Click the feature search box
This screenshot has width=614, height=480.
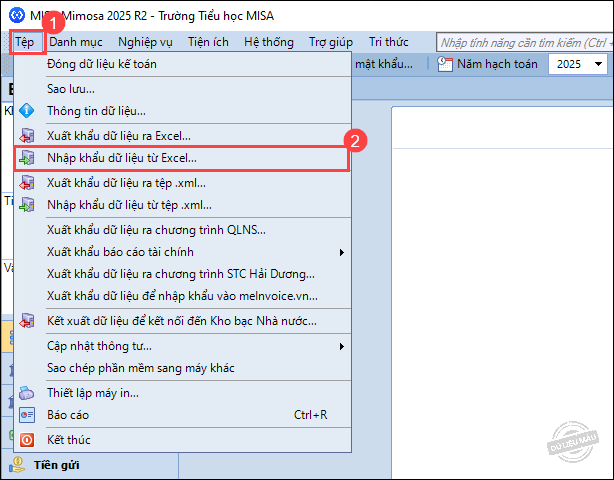point(525,42)
